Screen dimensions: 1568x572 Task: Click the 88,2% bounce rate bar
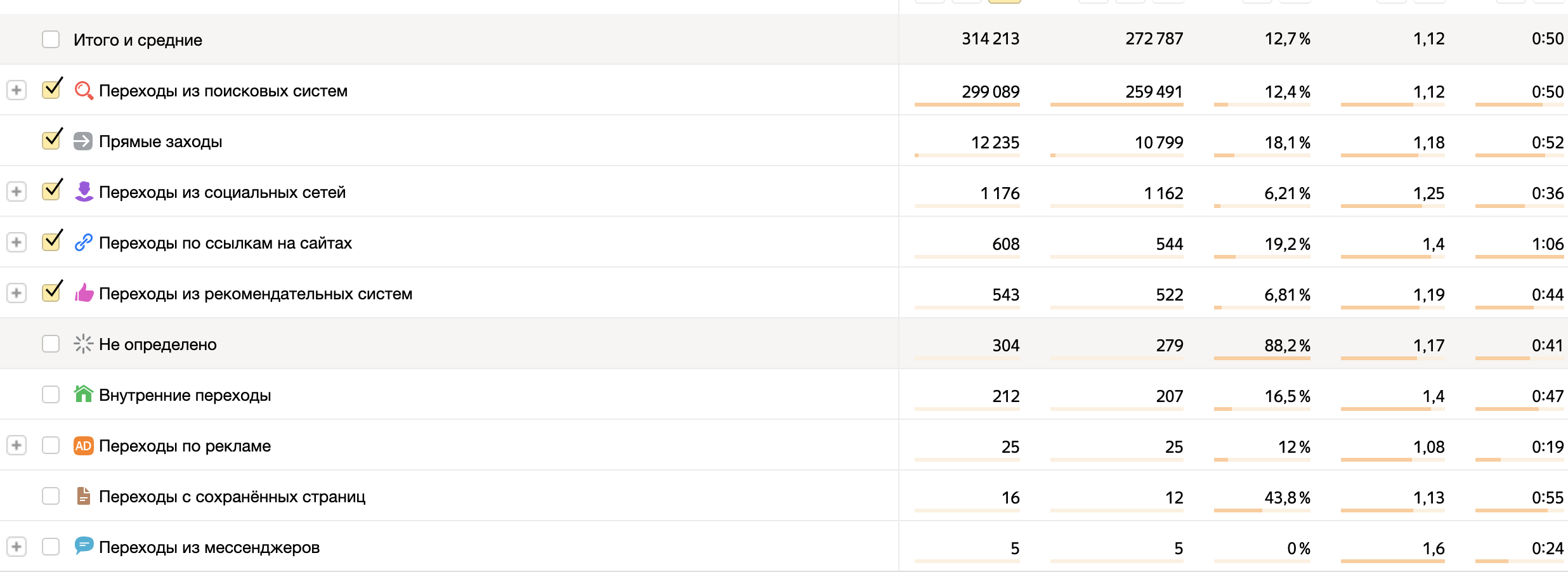[1262, 358]
